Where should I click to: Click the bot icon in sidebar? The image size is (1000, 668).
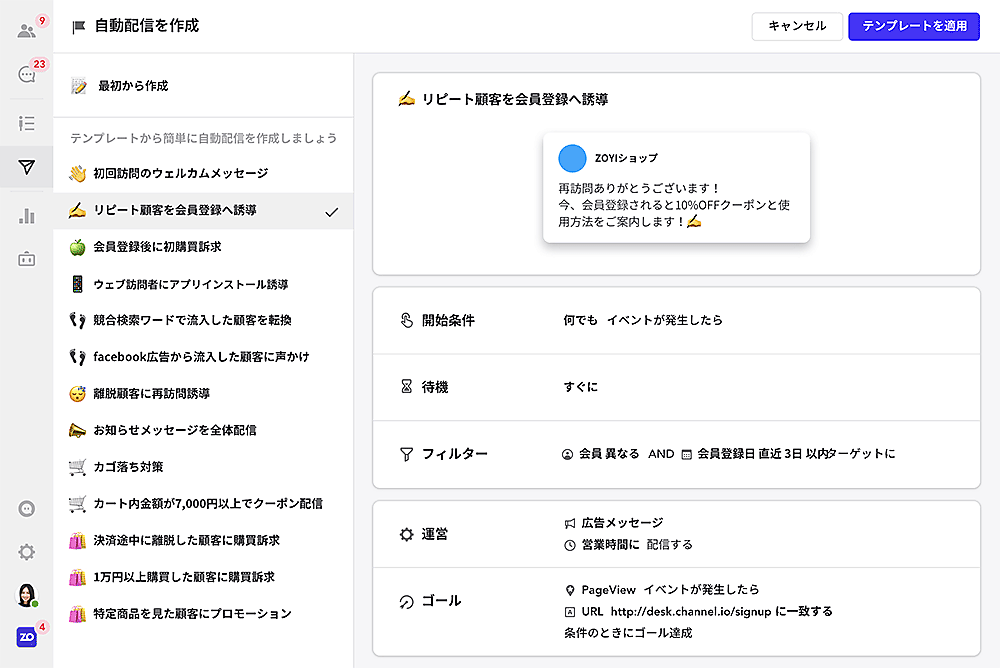pos(27,259)
